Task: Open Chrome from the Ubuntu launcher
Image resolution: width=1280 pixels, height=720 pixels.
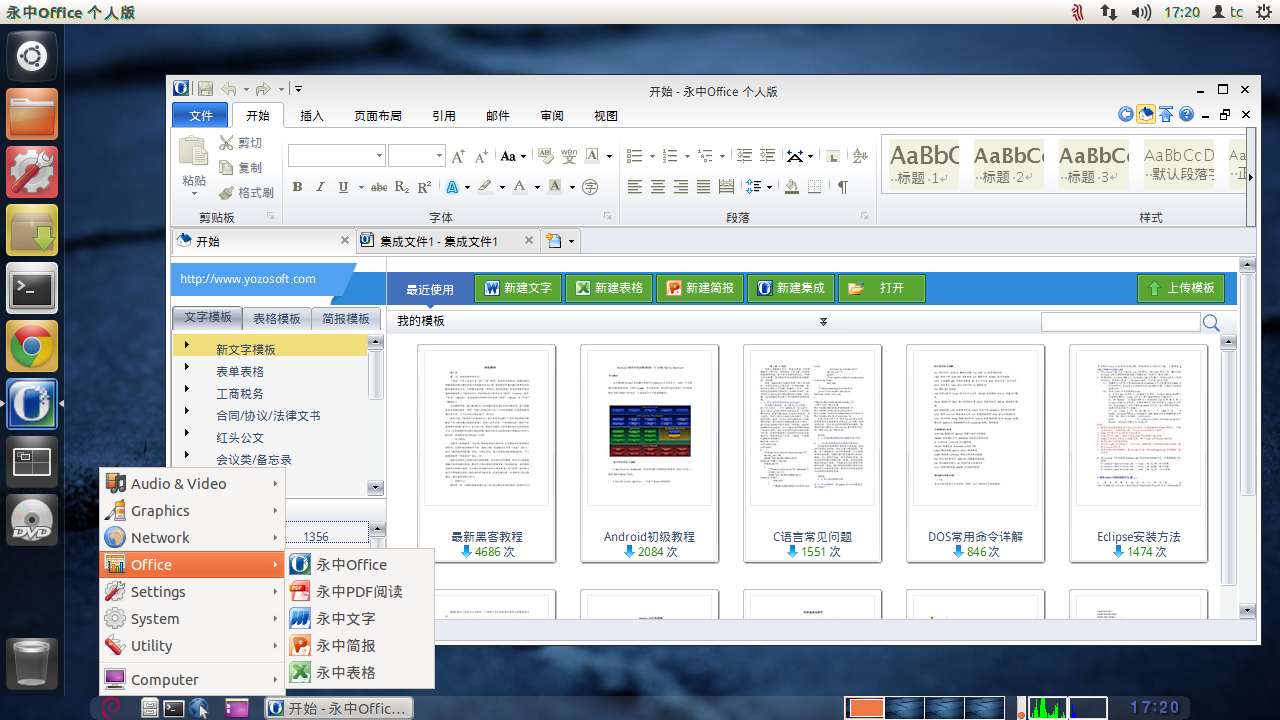Action: [32, 347]
